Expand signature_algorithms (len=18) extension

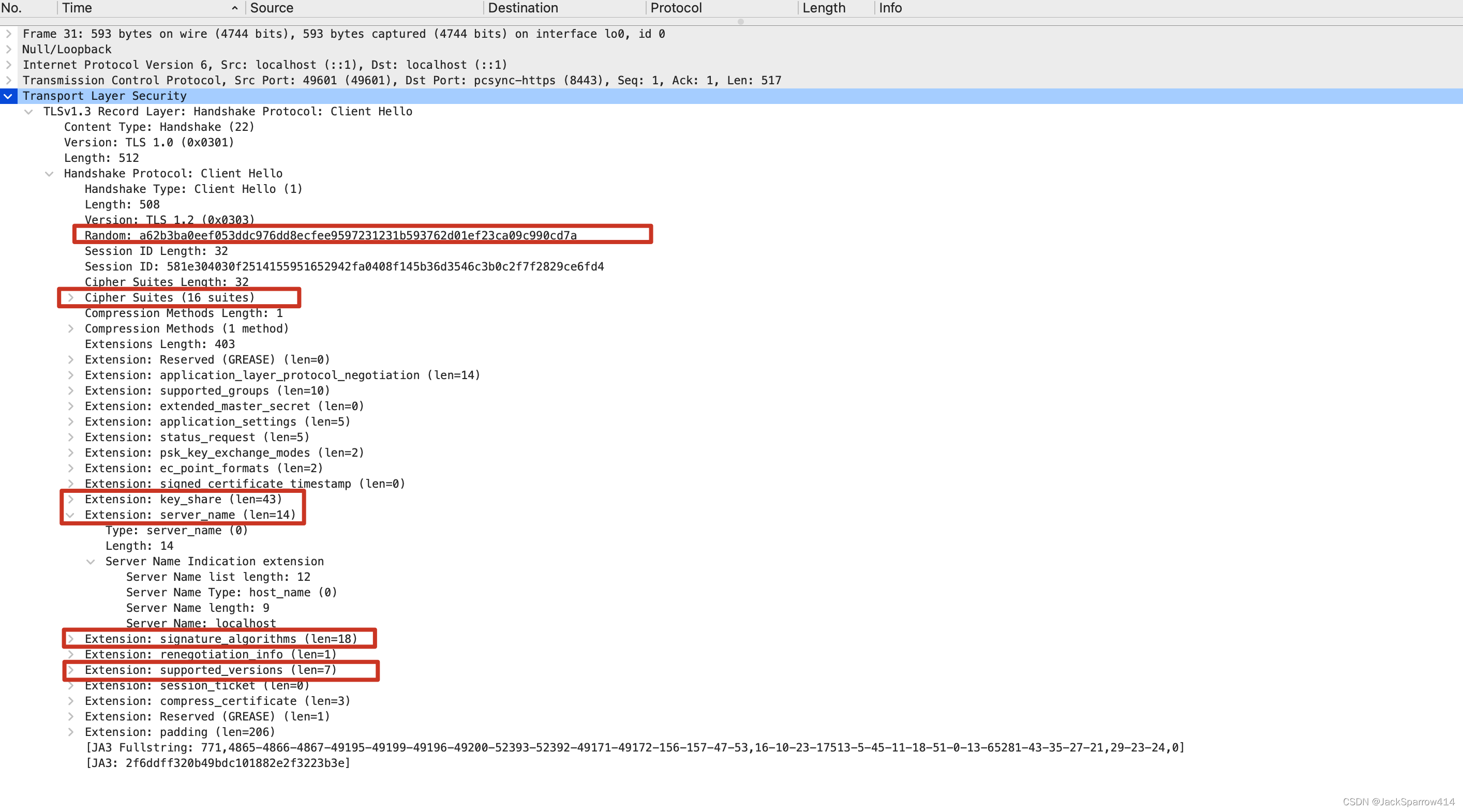[70, 639]
